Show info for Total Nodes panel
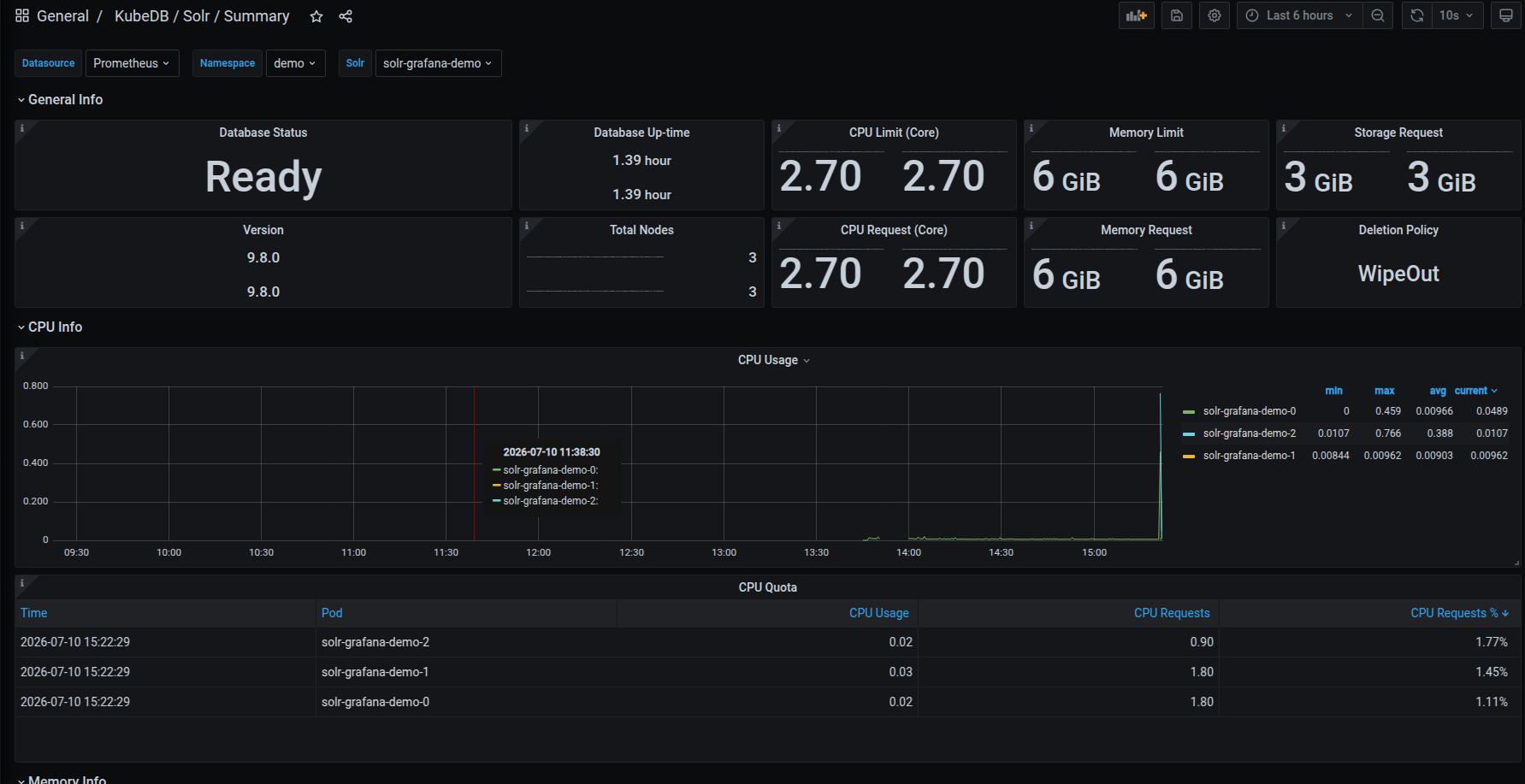 527,226
